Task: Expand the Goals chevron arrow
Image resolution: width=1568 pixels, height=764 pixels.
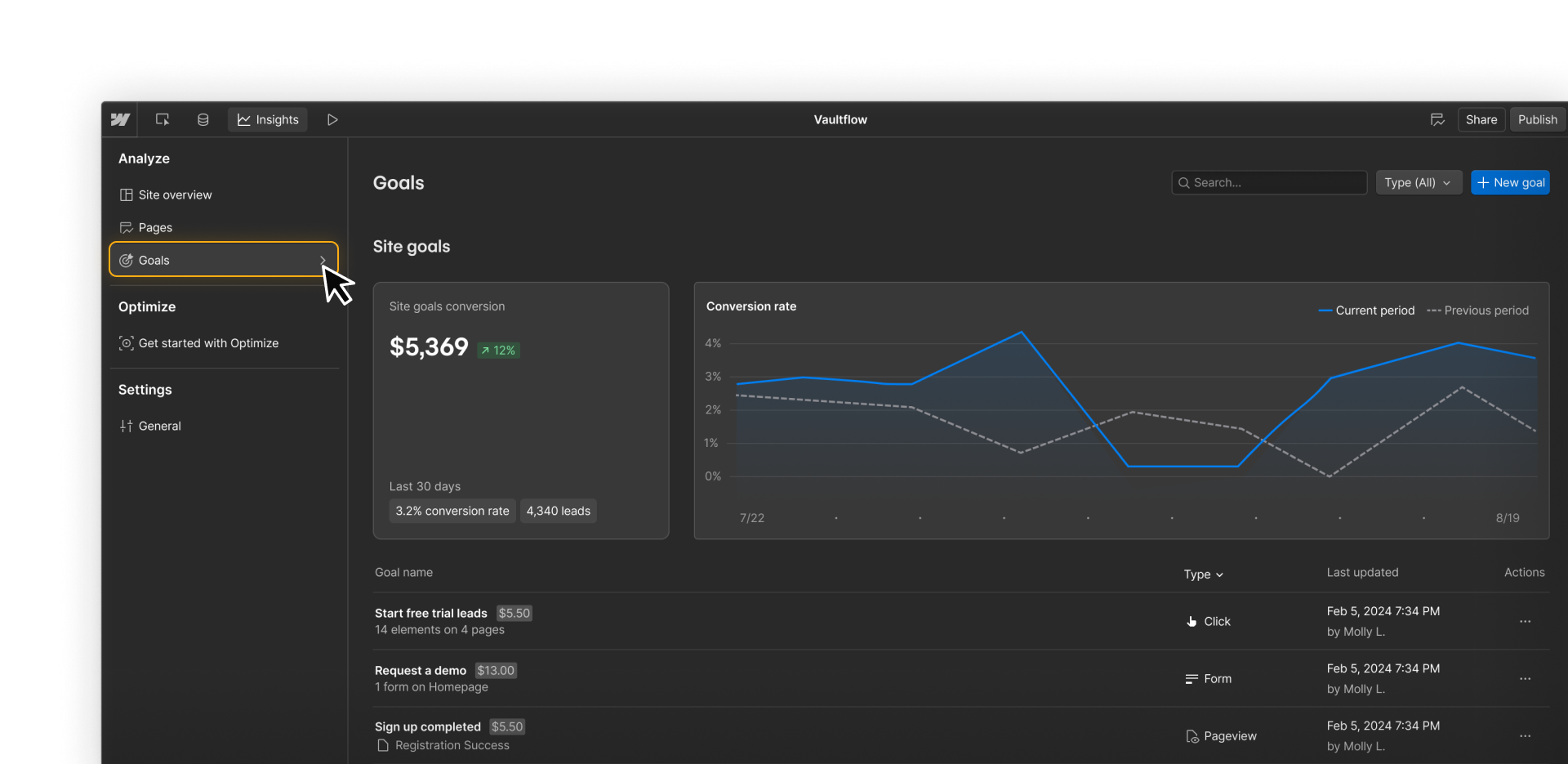Action: tap(323, 260)
